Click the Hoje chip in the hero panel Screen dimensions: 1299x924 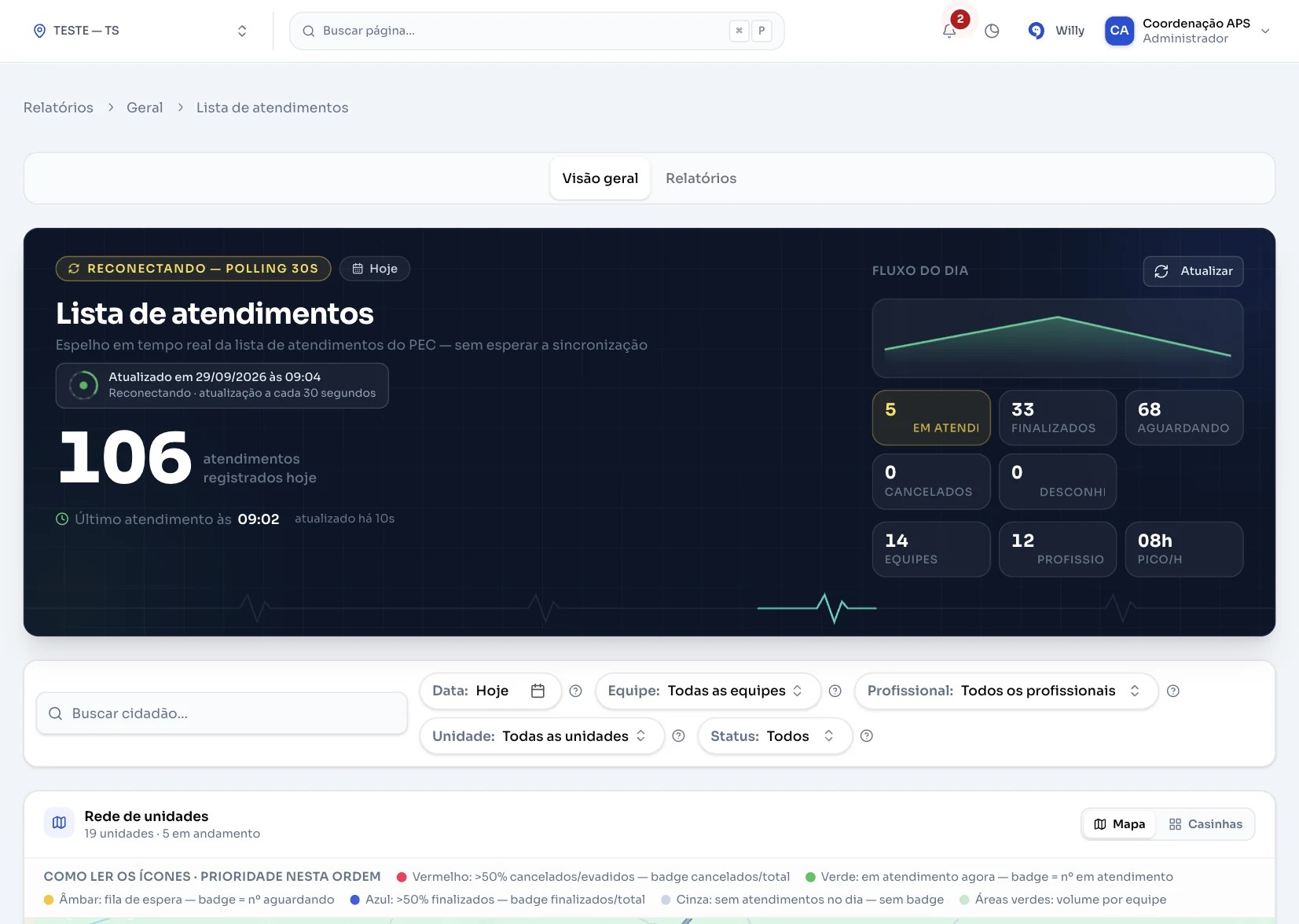375,269
